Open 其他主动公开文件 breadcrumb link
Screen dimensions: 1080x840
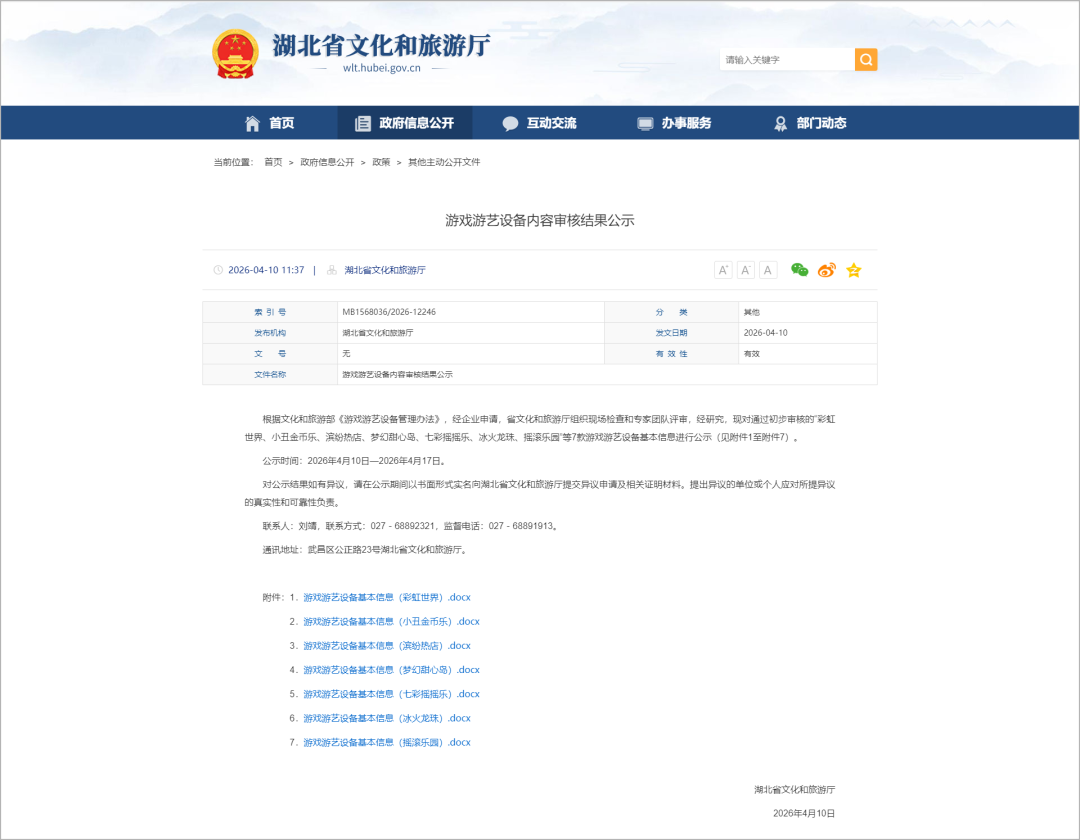click(444, 162)
